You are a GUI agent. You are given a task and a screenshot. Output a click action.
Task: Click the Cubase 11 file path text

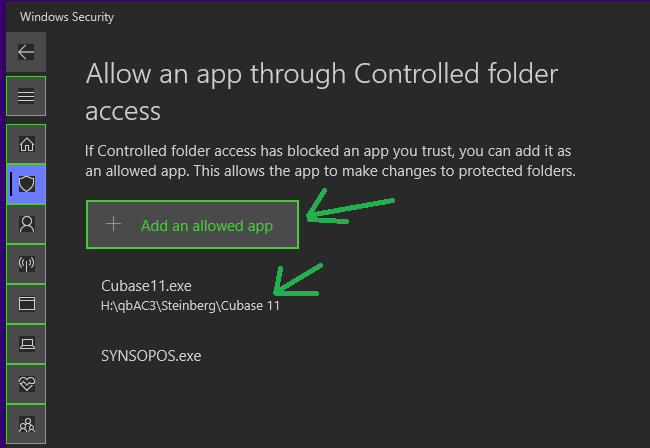point(191,305)
